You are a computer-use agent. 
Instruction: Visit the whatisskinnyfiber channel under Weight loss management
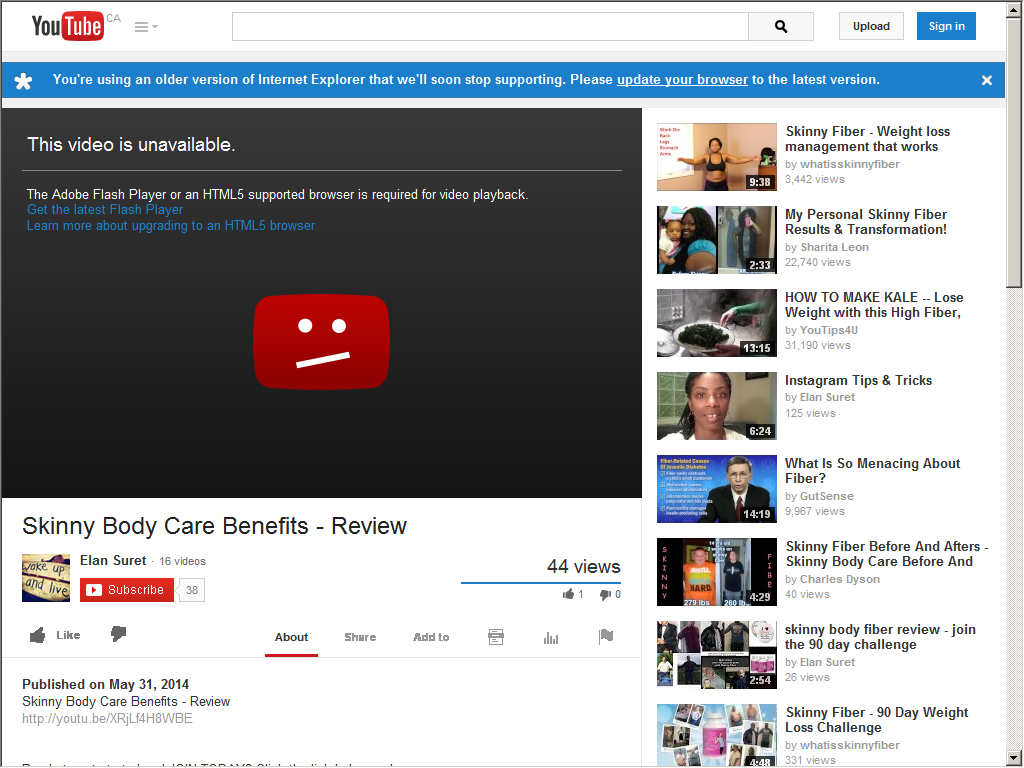tap(850, 164)
